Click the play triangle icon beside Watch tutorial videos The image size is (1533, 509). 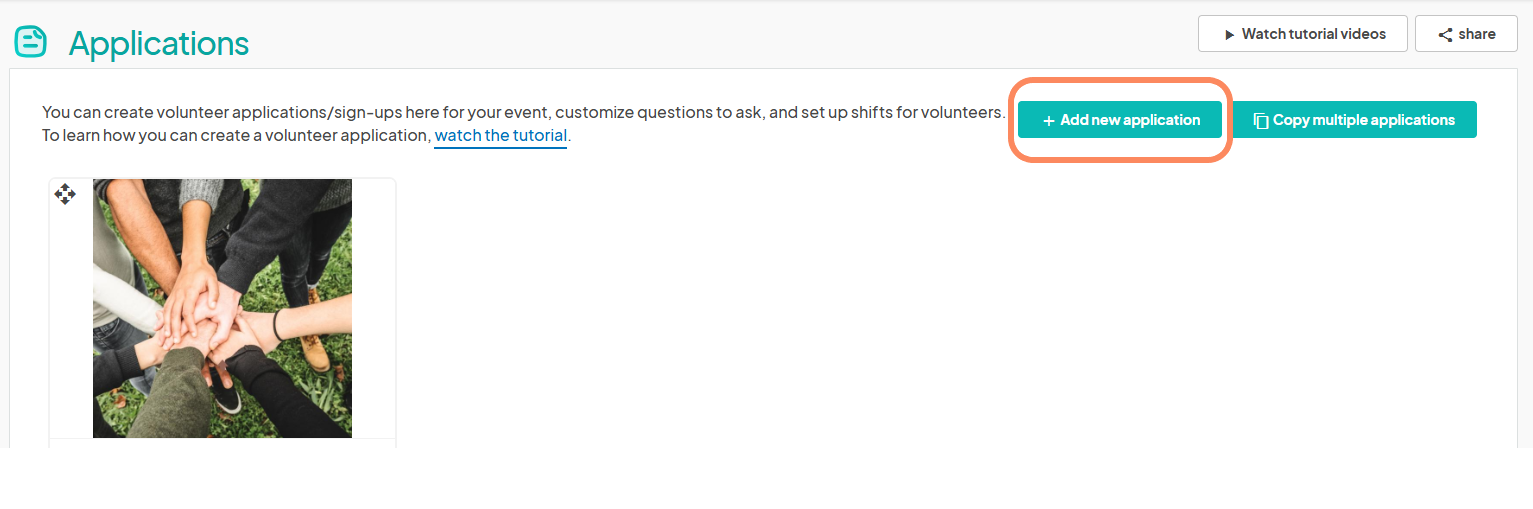[x=1229, y=35]
